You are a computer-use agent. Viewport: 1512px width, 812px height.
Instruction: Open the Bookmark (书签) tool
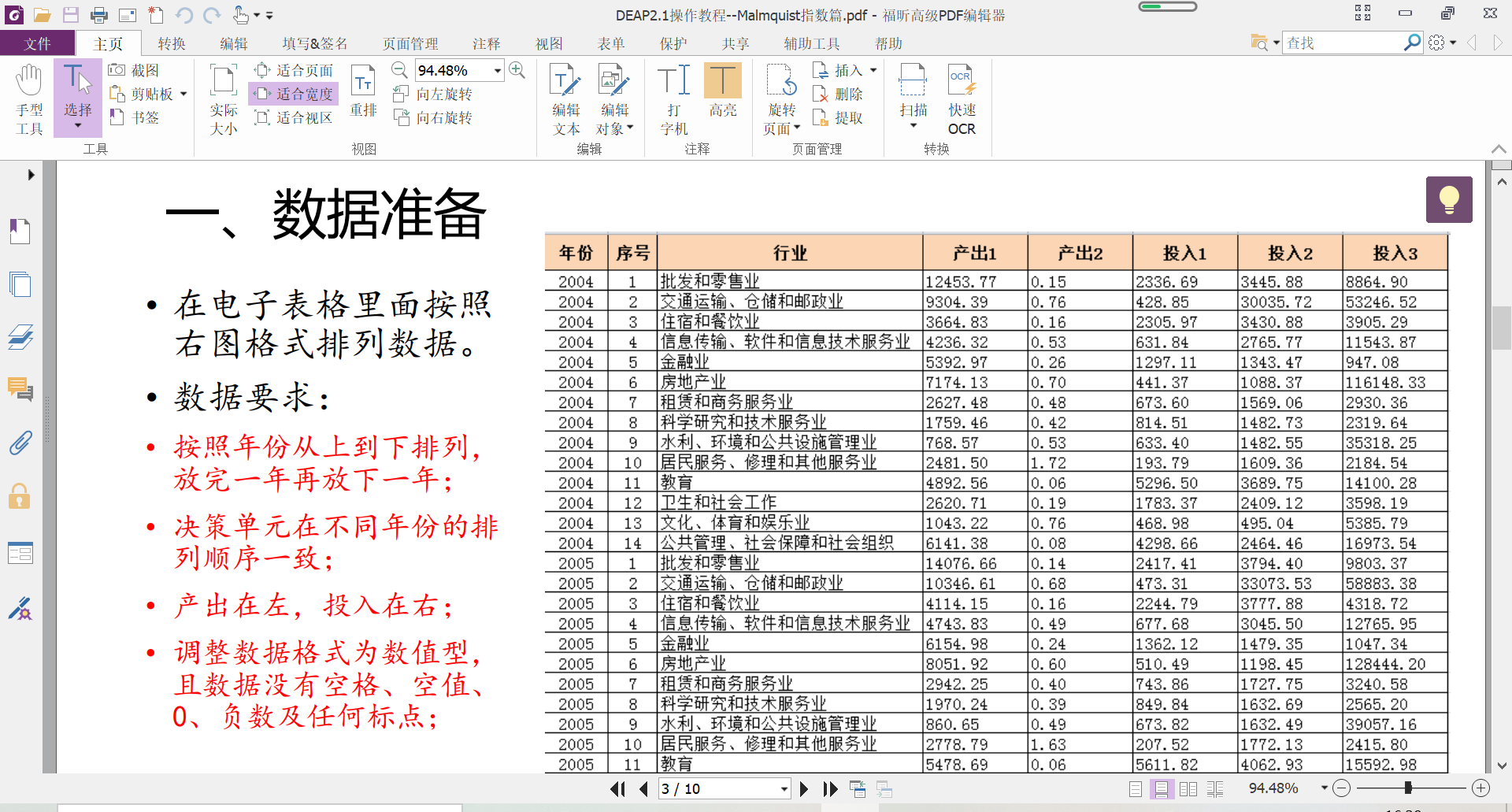tap(135, 117)
